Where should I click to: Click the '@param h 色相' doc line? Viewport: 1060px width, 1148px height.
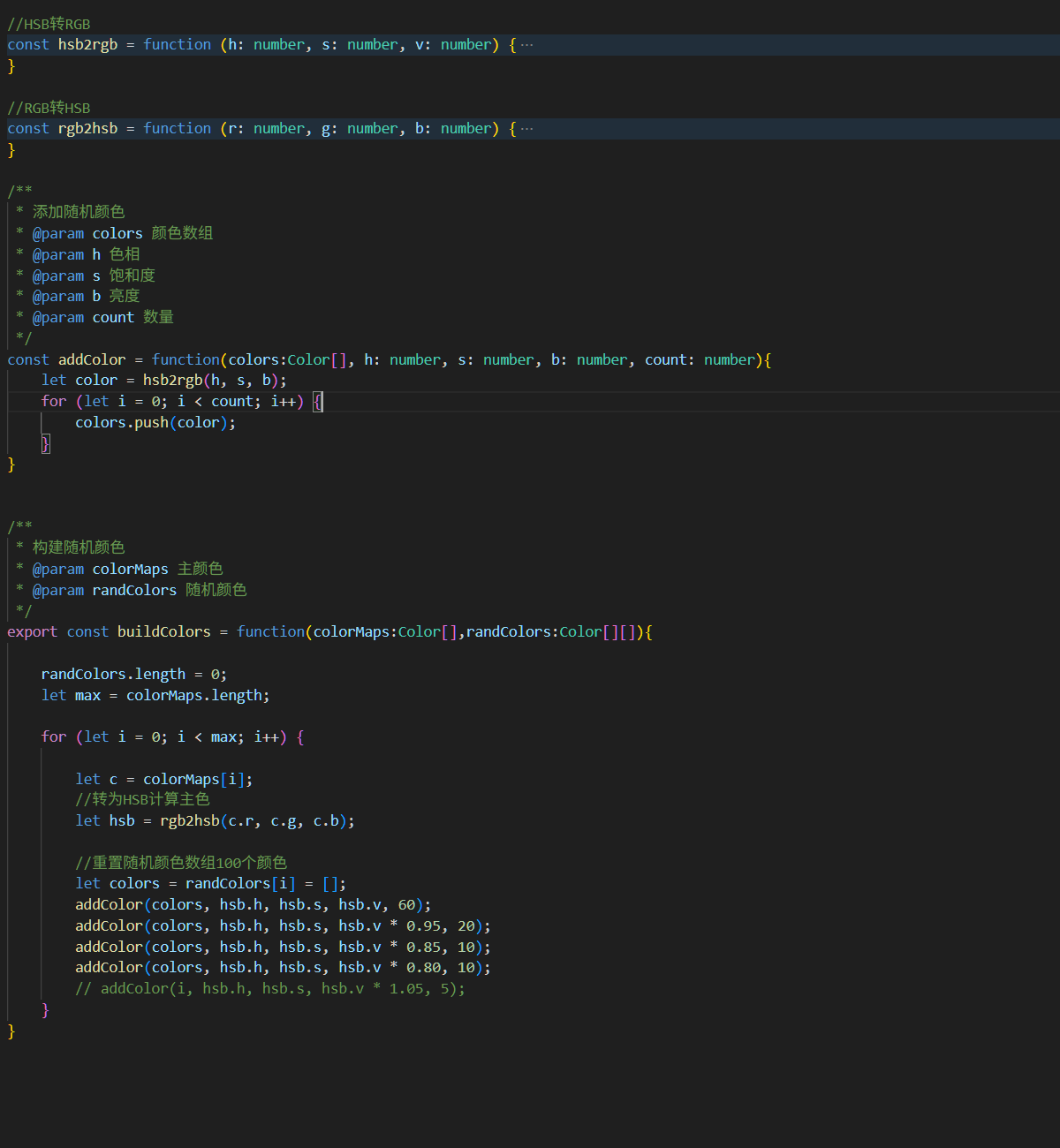(x=86, y=254)
